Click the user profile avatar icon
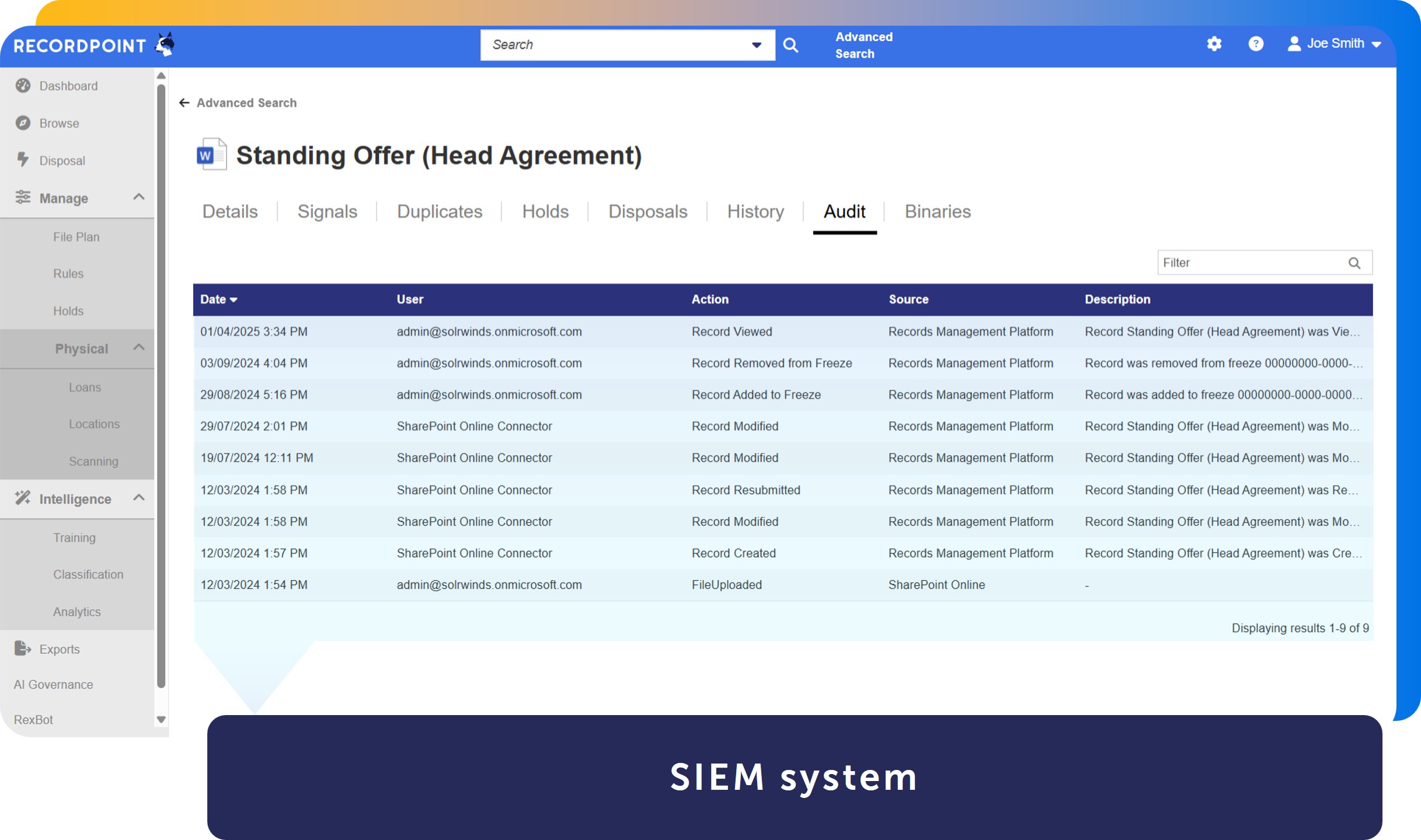Viewport: 1421px width, 840px height. [1294, 44]
